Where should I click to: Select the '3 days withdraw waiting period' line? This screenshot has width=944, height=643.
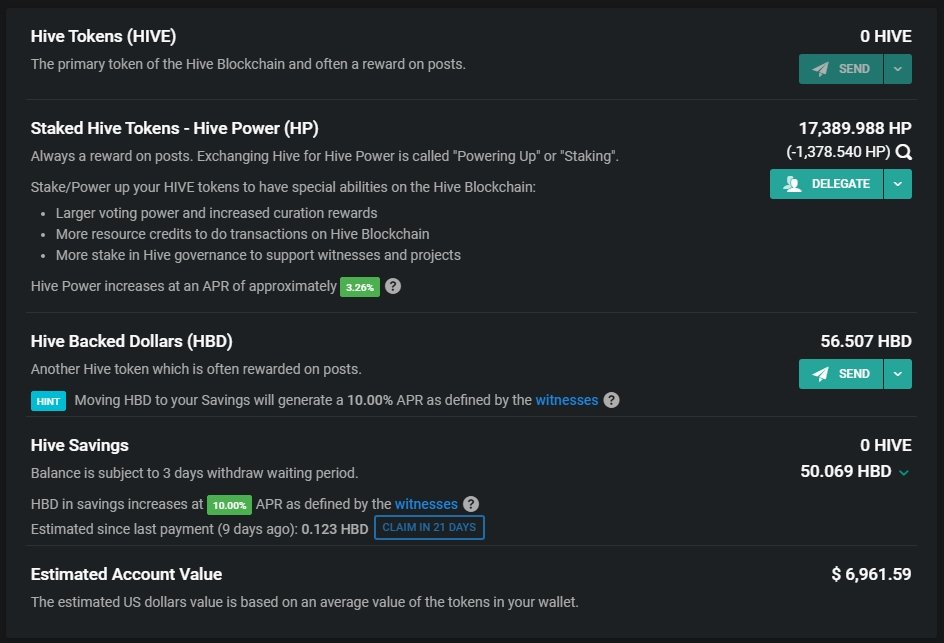pyautogui.click(x=194, y=473)
